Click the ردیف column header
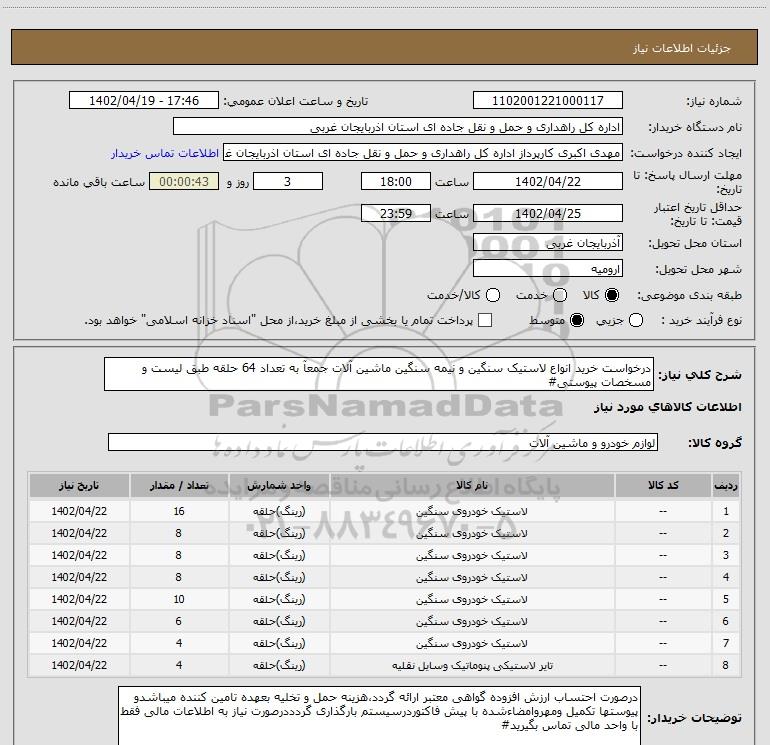Viewport: 770px width, 745px height. (x=726, y=485)
